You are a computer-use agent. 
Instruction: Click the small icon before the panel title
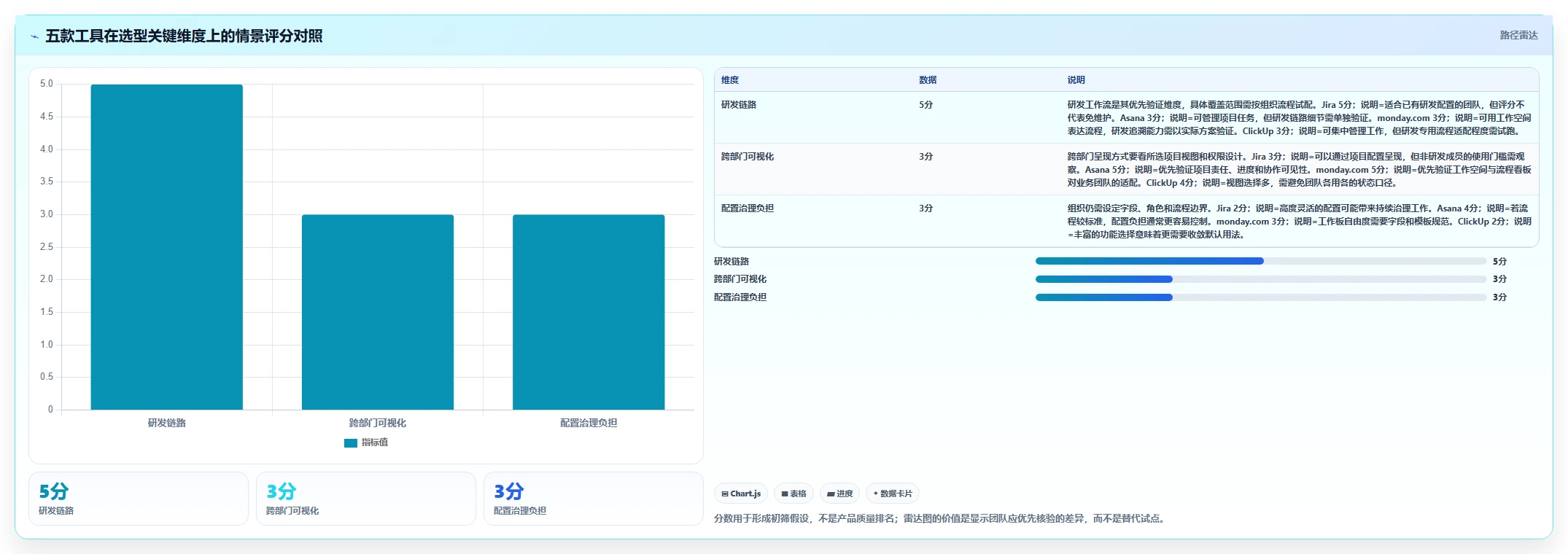pyautogui.click(x=34, y=36)
